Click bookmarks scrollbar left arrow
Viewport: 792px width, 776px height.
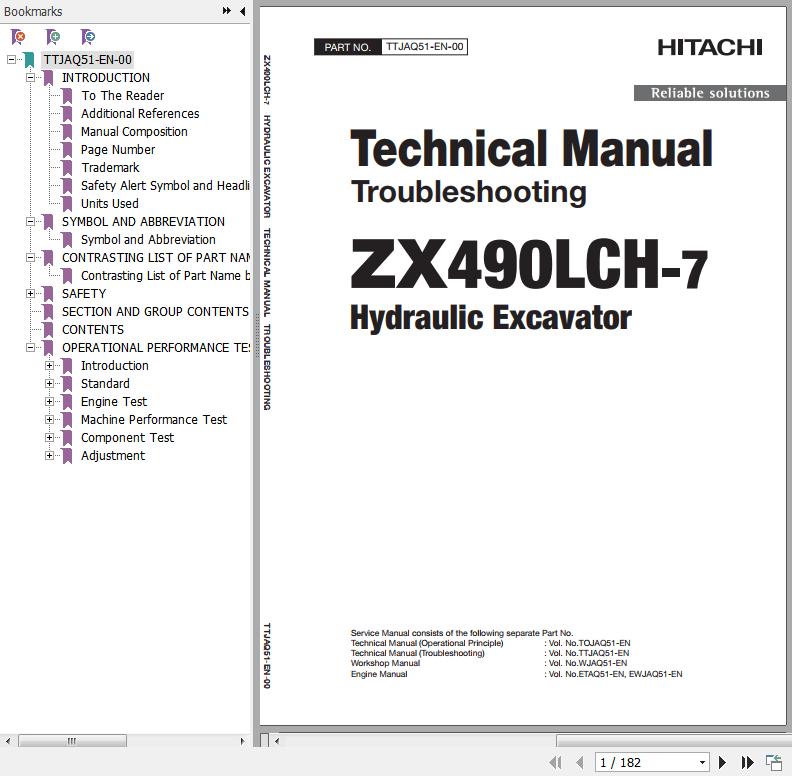(8, 741)
